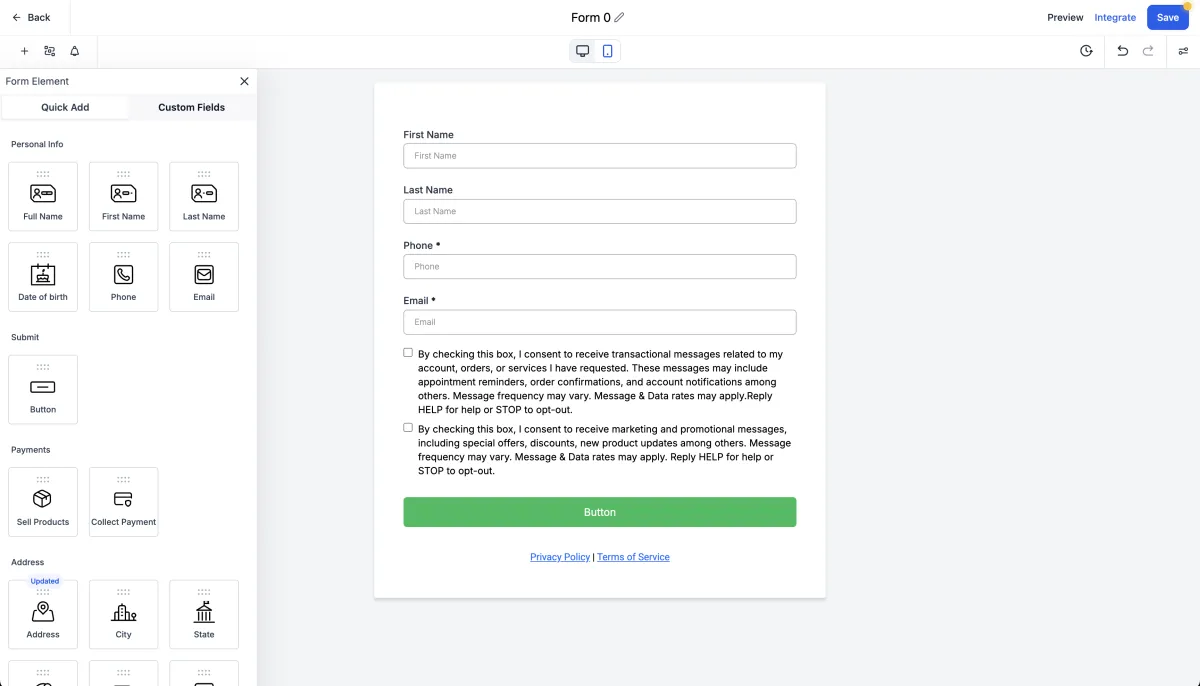The height and width of the screenshot is (686, 1200).
Task: Click the undo arrow icon
Action: coord(1122,51)
